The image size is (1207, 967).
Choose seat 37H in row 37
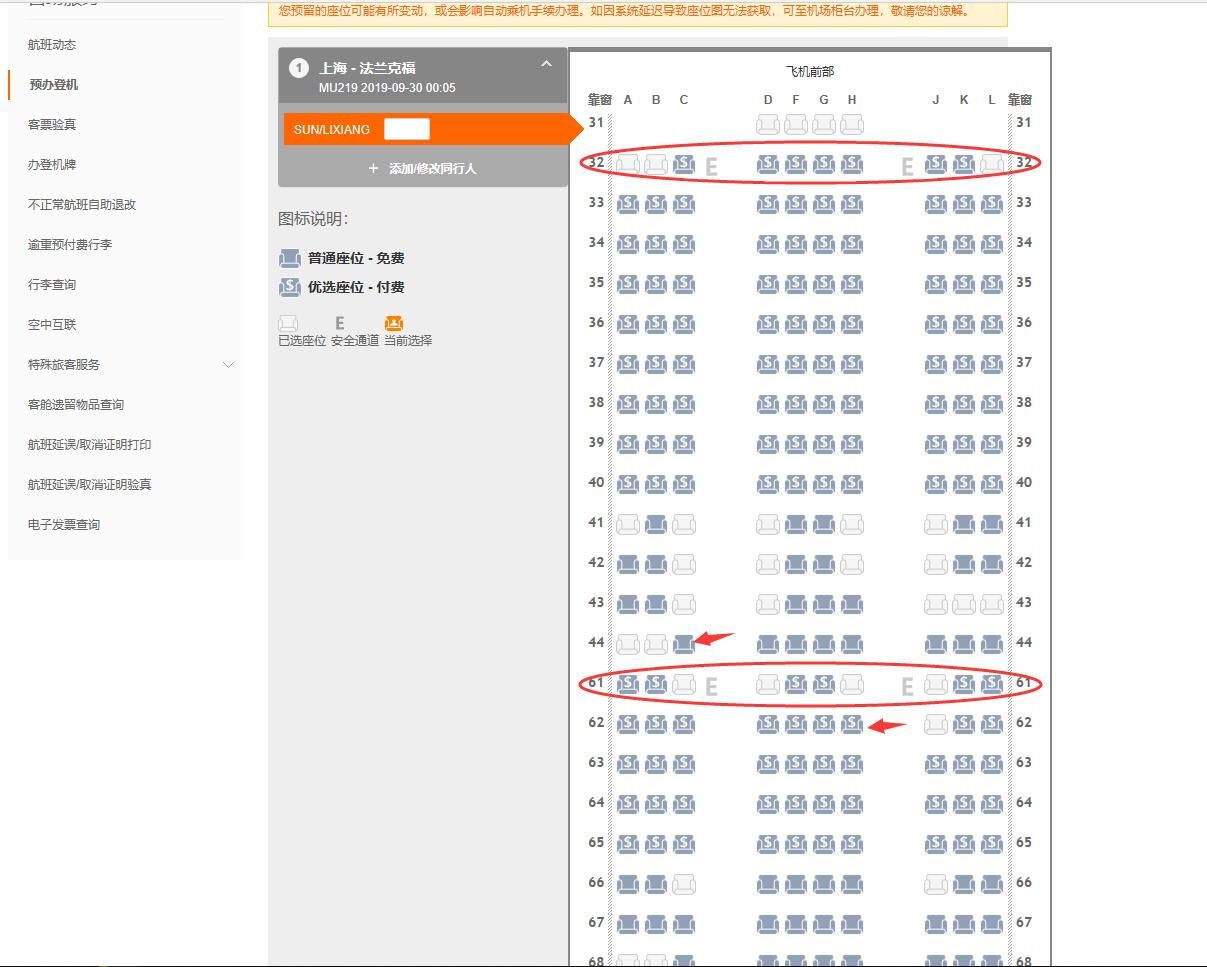[x=852, y=364]
